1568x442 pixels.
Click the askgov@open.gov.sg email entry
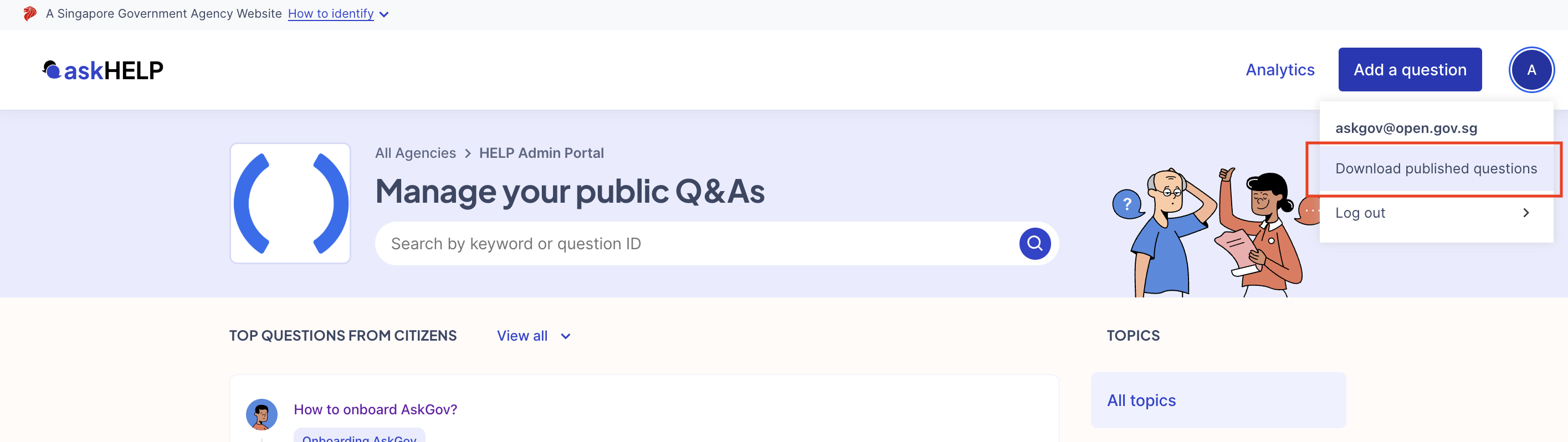(x=1406, y=129)
